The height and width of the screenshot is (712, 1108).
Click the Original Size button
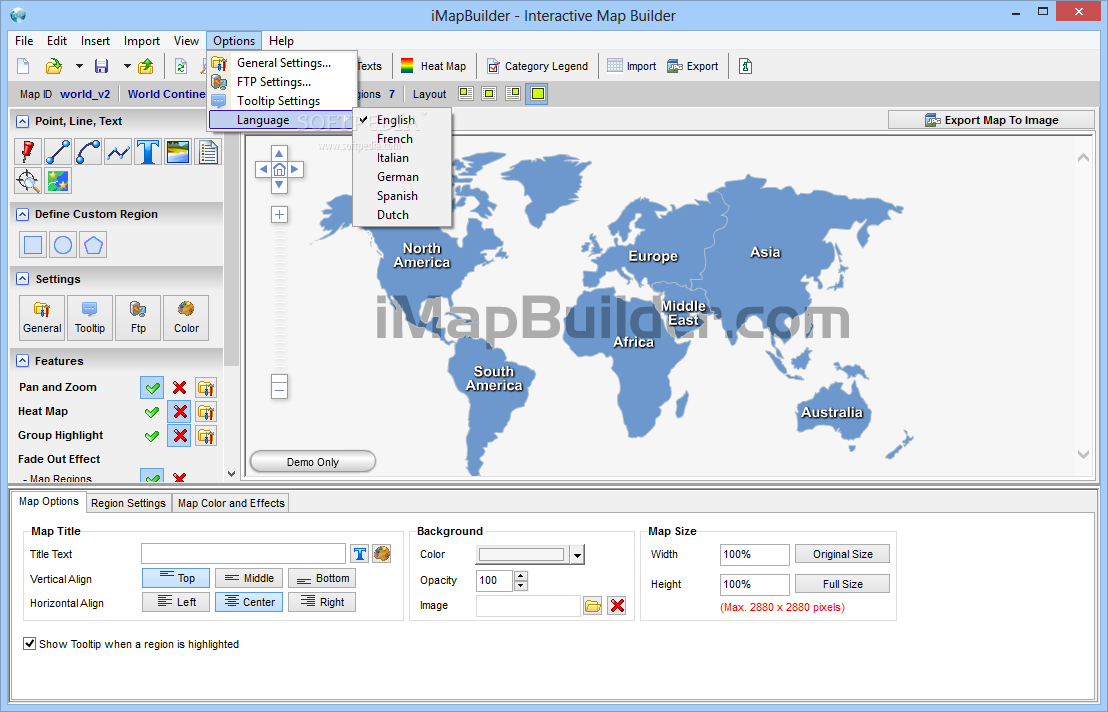[842, 554]
